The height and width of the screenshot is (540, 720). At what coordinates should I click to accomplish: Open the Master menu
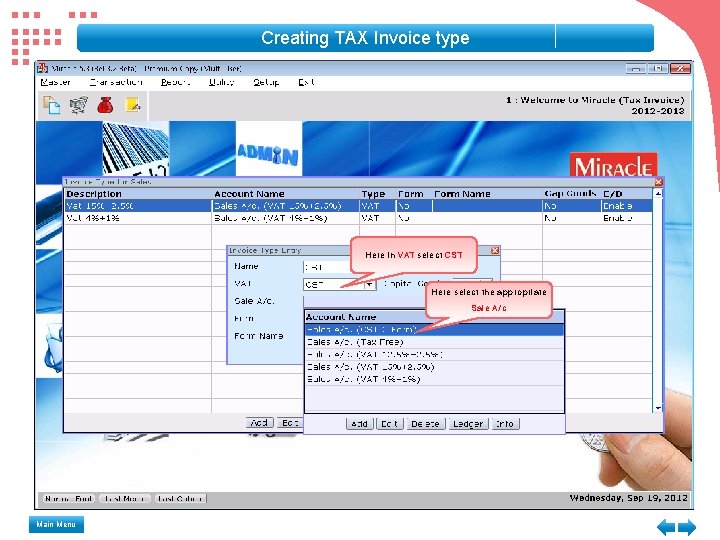point(55,82)
